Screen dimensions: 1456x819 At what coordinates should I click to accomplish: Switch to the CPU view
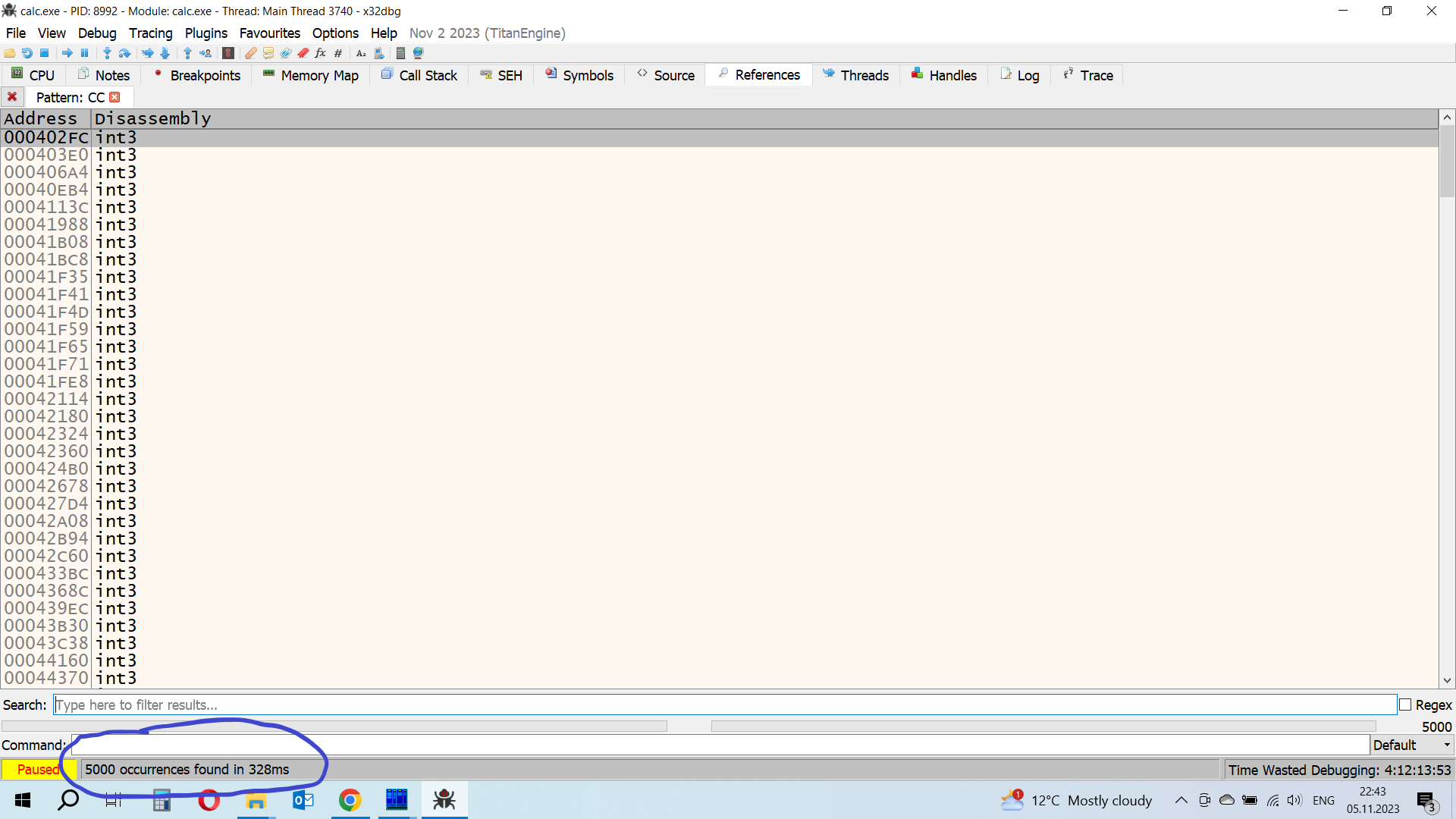click(x=33, y=75)
